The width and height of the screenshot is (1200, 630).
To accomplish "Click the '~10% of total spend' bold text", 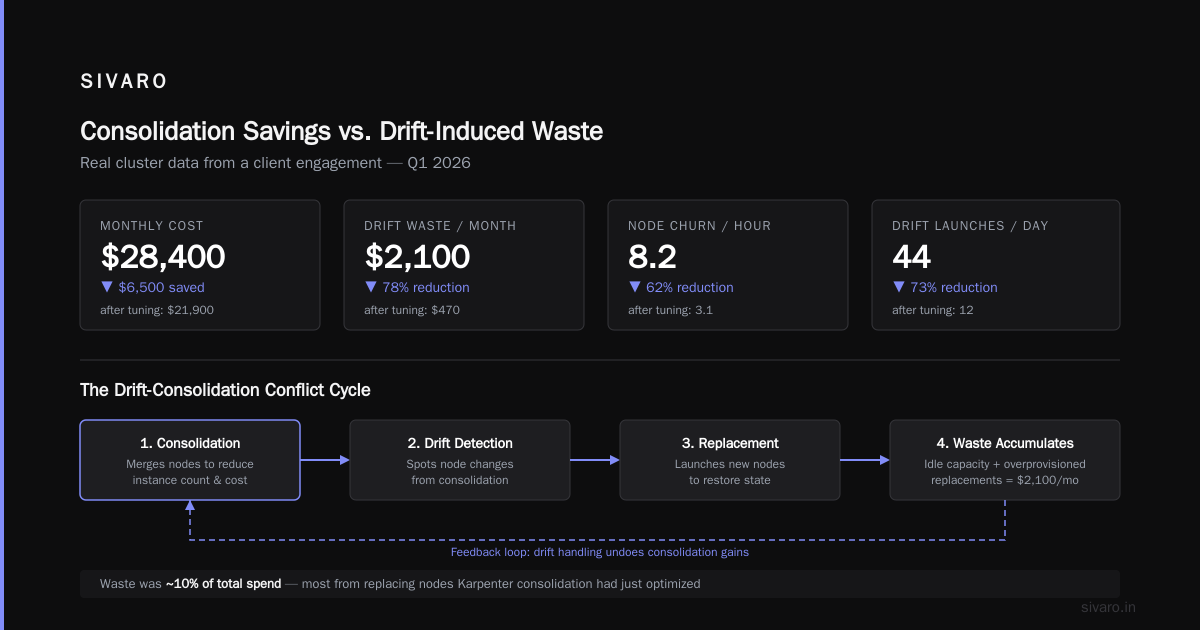I will pyautogui.click(x=223, y=584).
